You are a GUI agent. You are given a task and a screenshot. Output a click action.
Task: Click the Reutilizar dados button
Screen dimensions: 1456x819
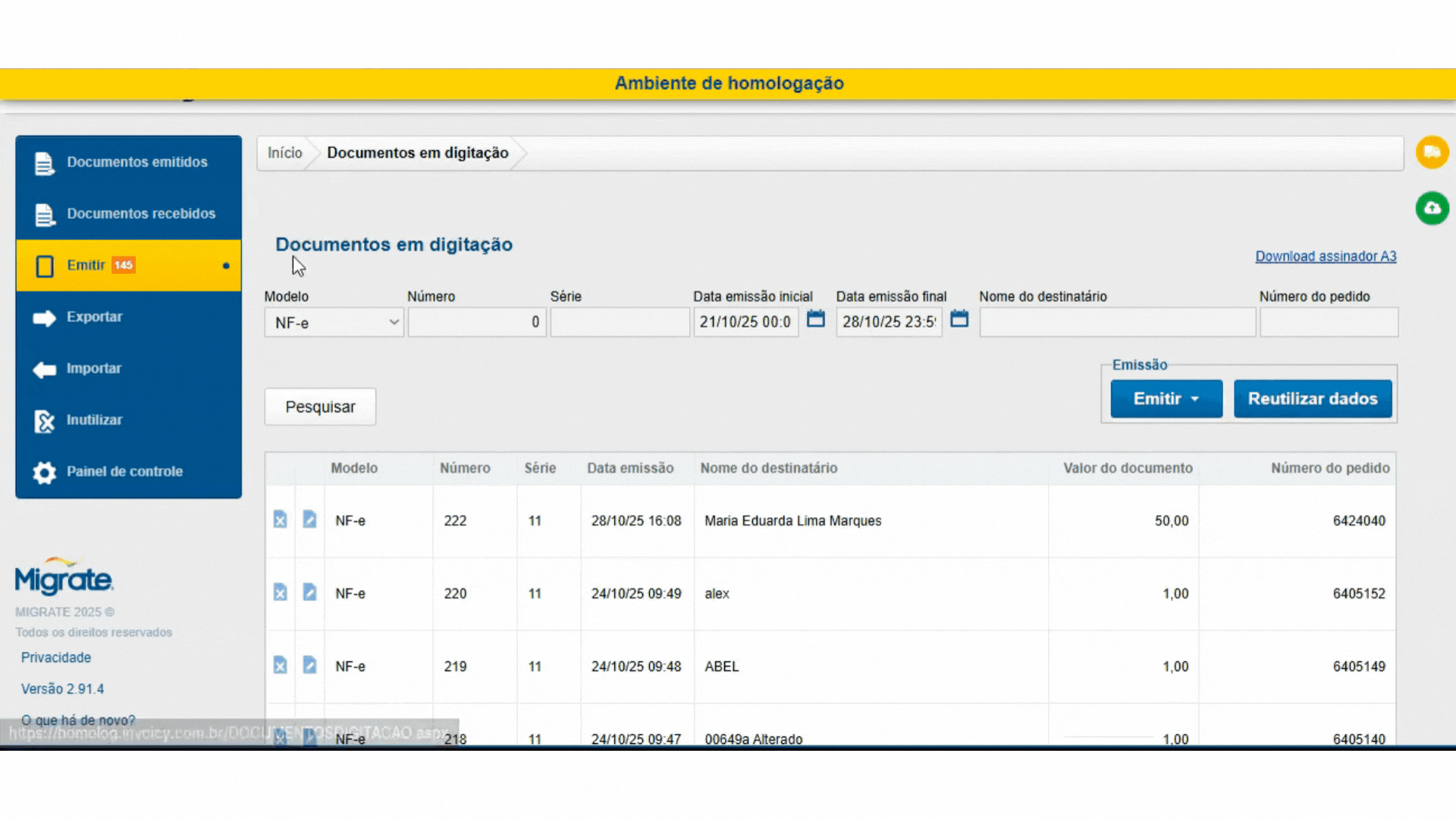pyautogui.click(x=1313, y=399)
